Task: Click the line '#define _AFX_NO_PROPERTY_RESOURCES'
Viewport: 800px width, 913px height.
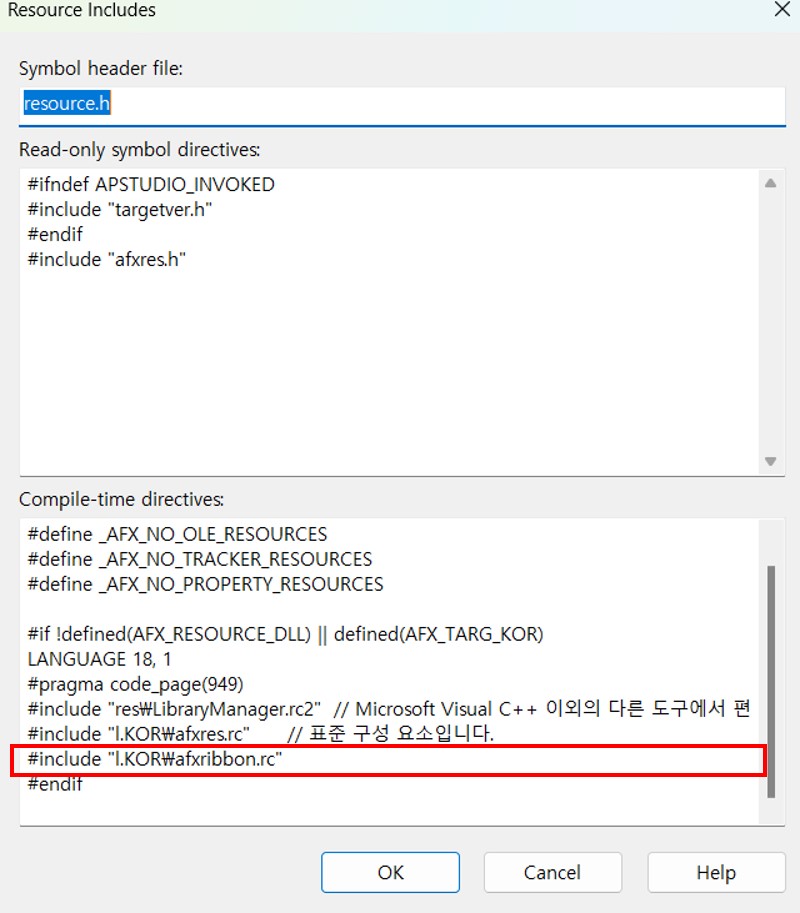Action: coord(206,585)
